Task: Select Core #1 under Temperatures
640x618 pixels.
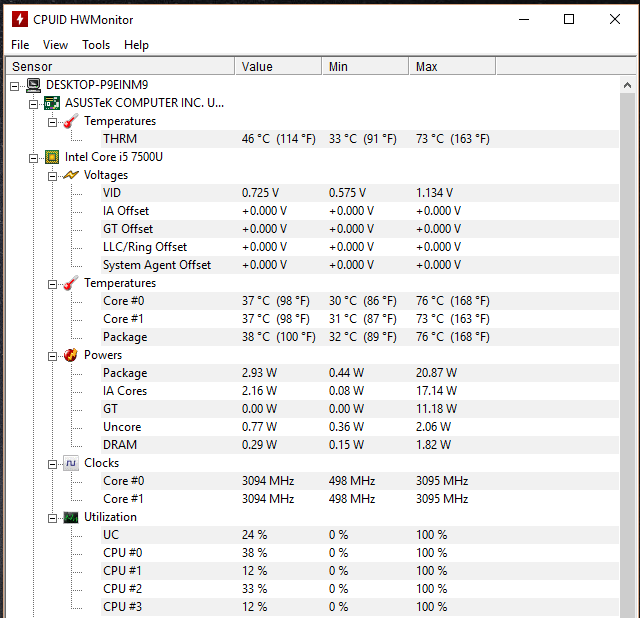Action: pyautogui.click(x=360, y=319)
